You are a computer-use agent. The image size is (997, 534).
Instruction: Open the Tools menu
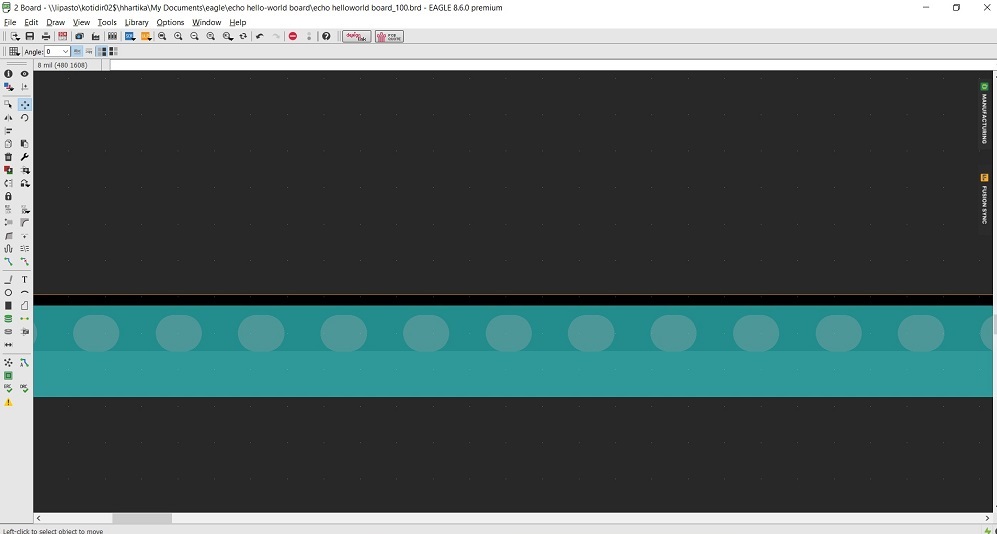point(107,22)
